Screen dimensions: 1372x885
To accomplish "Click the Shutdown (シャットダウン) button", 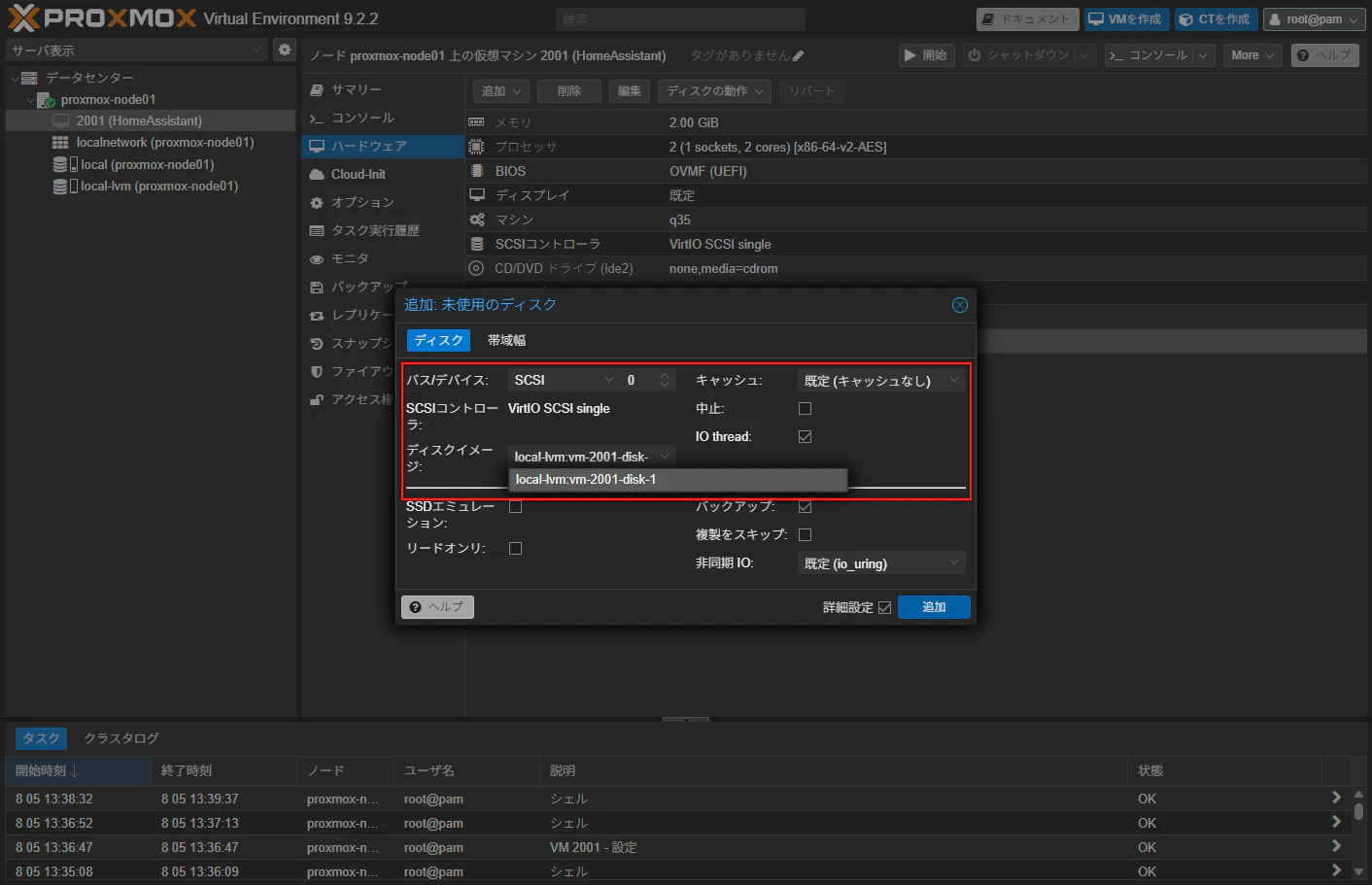I will click(1018, 55).
